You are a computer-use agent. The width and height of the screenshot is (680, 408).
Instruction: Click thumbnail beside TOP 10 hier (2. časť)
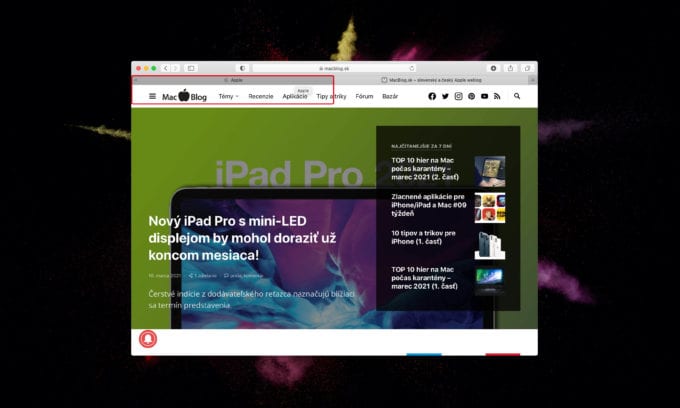coord(490,171)
